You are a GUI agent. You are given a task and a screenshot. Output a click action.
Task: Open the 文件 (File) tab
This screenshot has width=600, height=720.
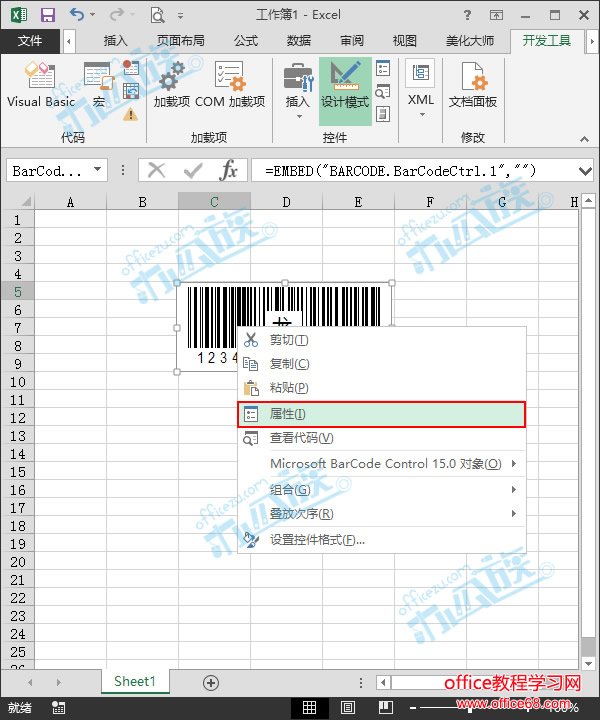pos(30,41)
